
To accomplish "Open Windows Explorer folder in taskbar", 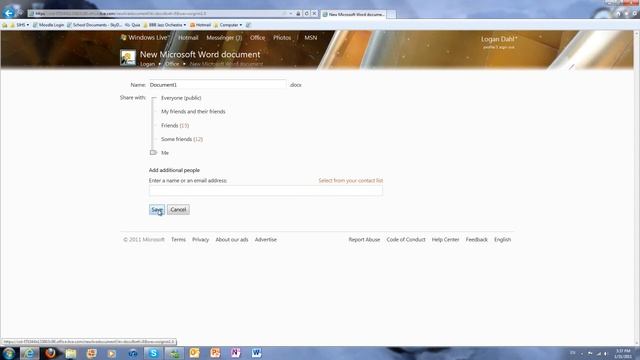I will 71,353.
